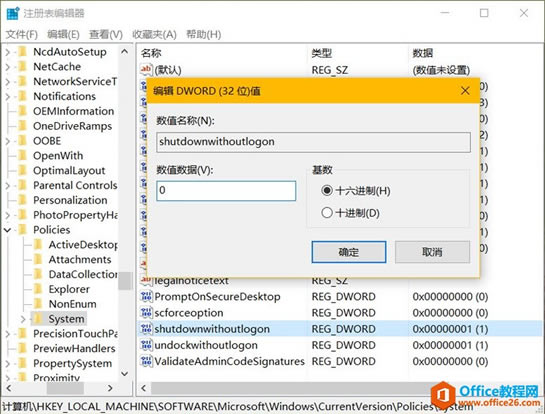Viewport: 545px width, 414px height.
Task: Select the OEMInformation folder icon
Action: coord(23,111)
